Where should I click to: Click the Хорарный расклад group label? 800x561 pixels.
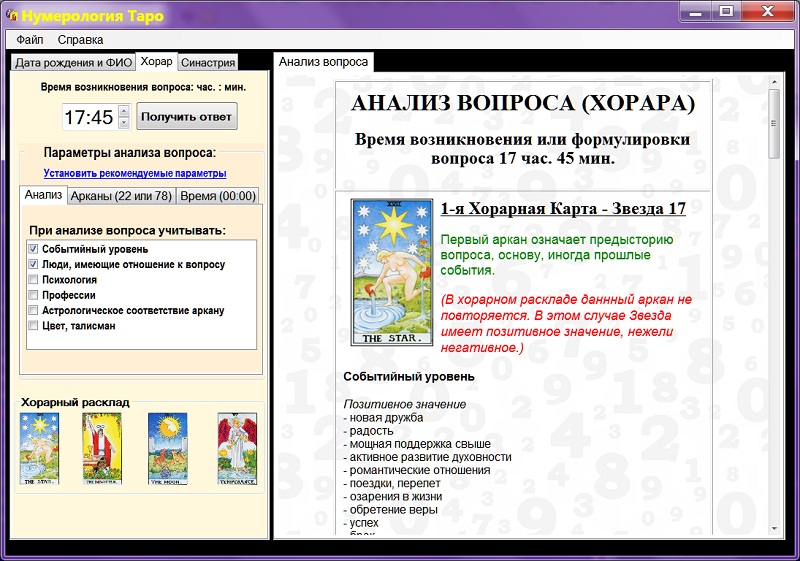pyautogui.click(x=75, y=402)
